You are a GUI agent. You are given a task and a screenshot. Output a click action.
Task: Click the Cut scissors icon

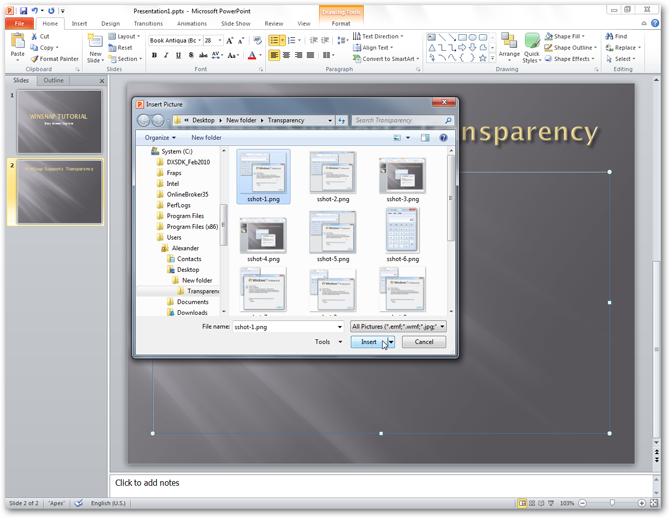(x=34, y=36)
